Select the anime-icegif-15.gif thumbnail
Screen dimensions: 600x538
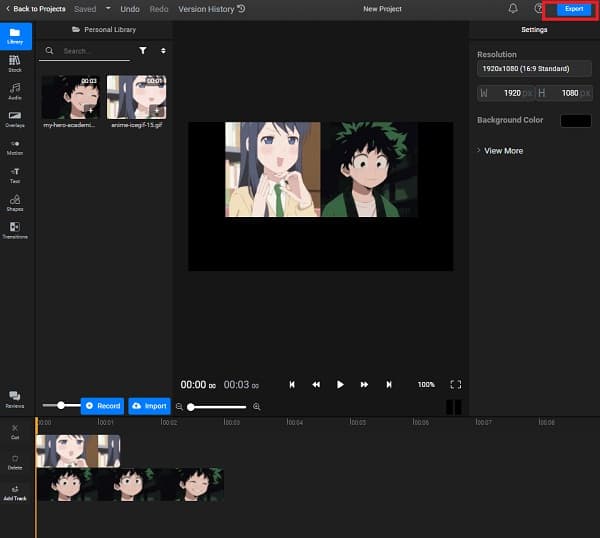(137, 97)
